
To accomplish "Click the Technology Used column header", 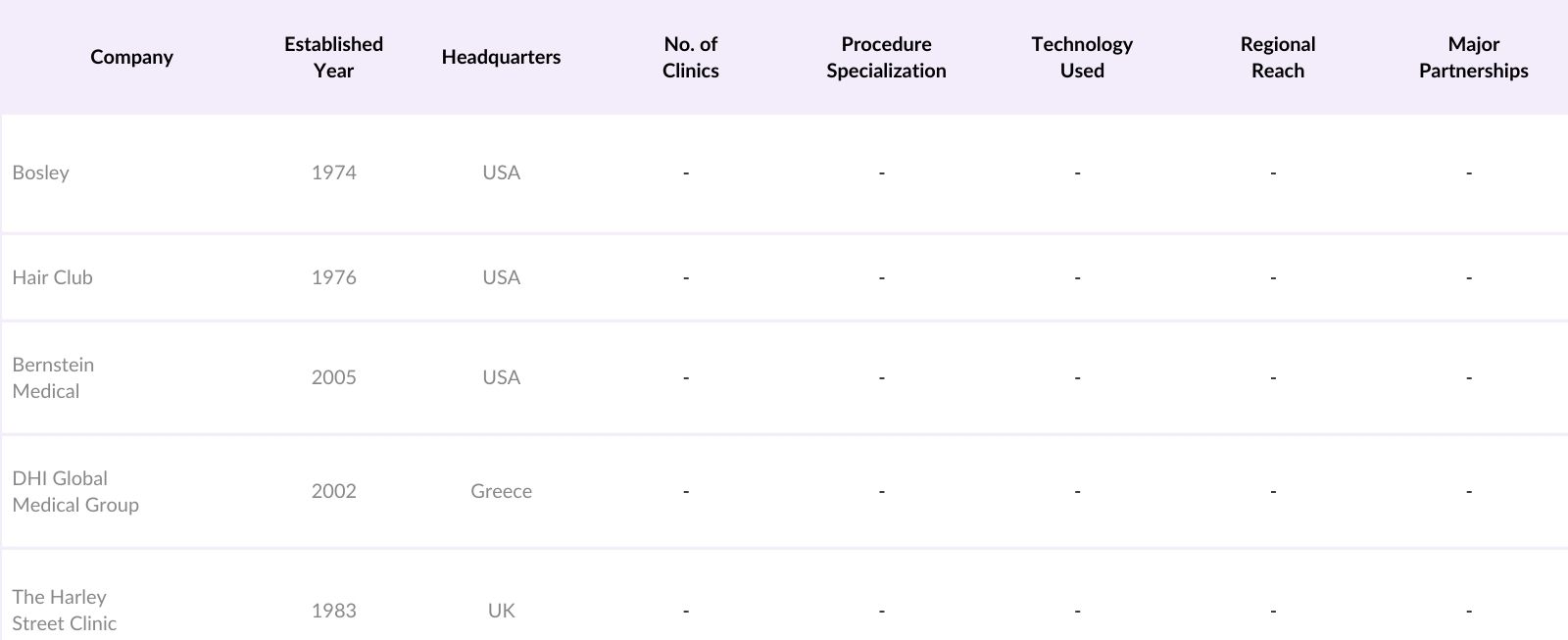I will tap(1082, 57).
